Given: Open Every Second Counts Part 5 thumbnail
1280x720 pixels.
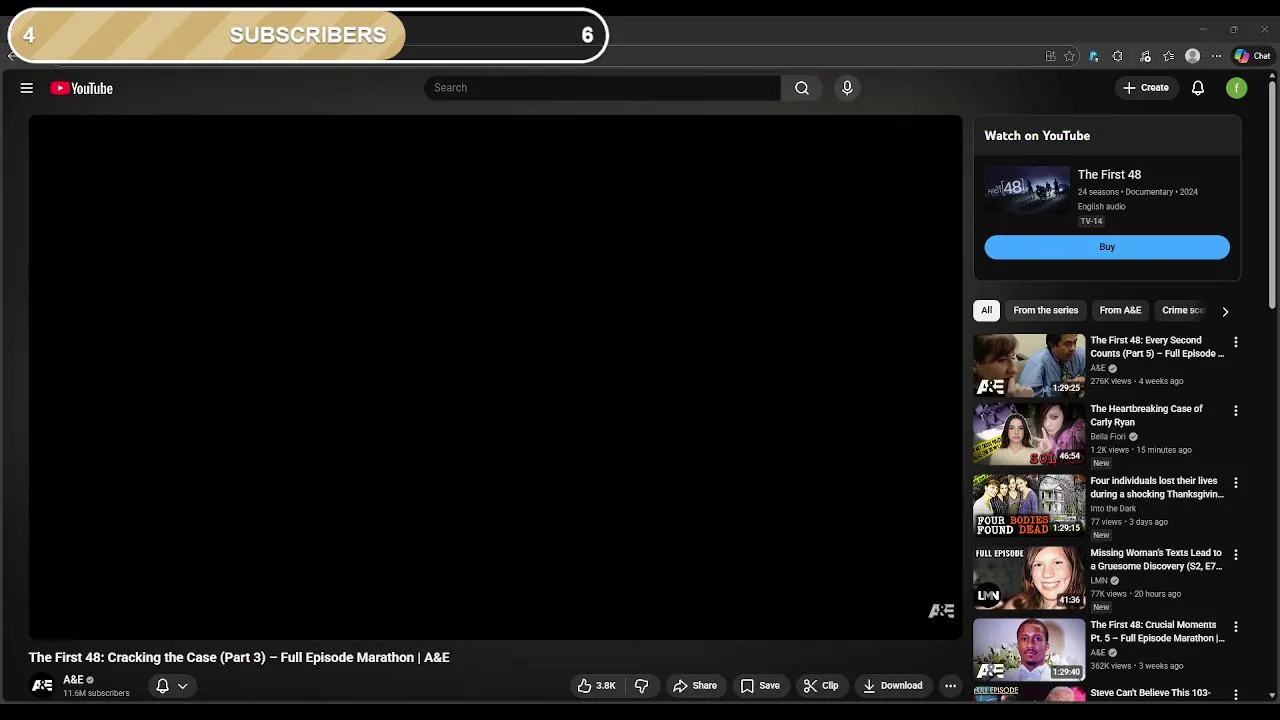Looking at the screenshot, I should [1029, 365].
